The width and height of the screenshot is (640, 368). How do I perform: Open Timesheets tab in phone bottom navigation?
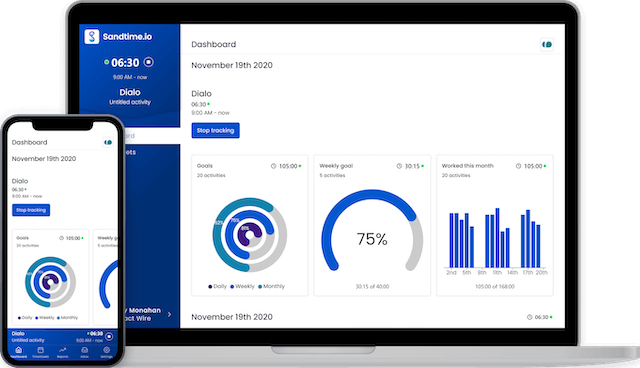(40, 352)
